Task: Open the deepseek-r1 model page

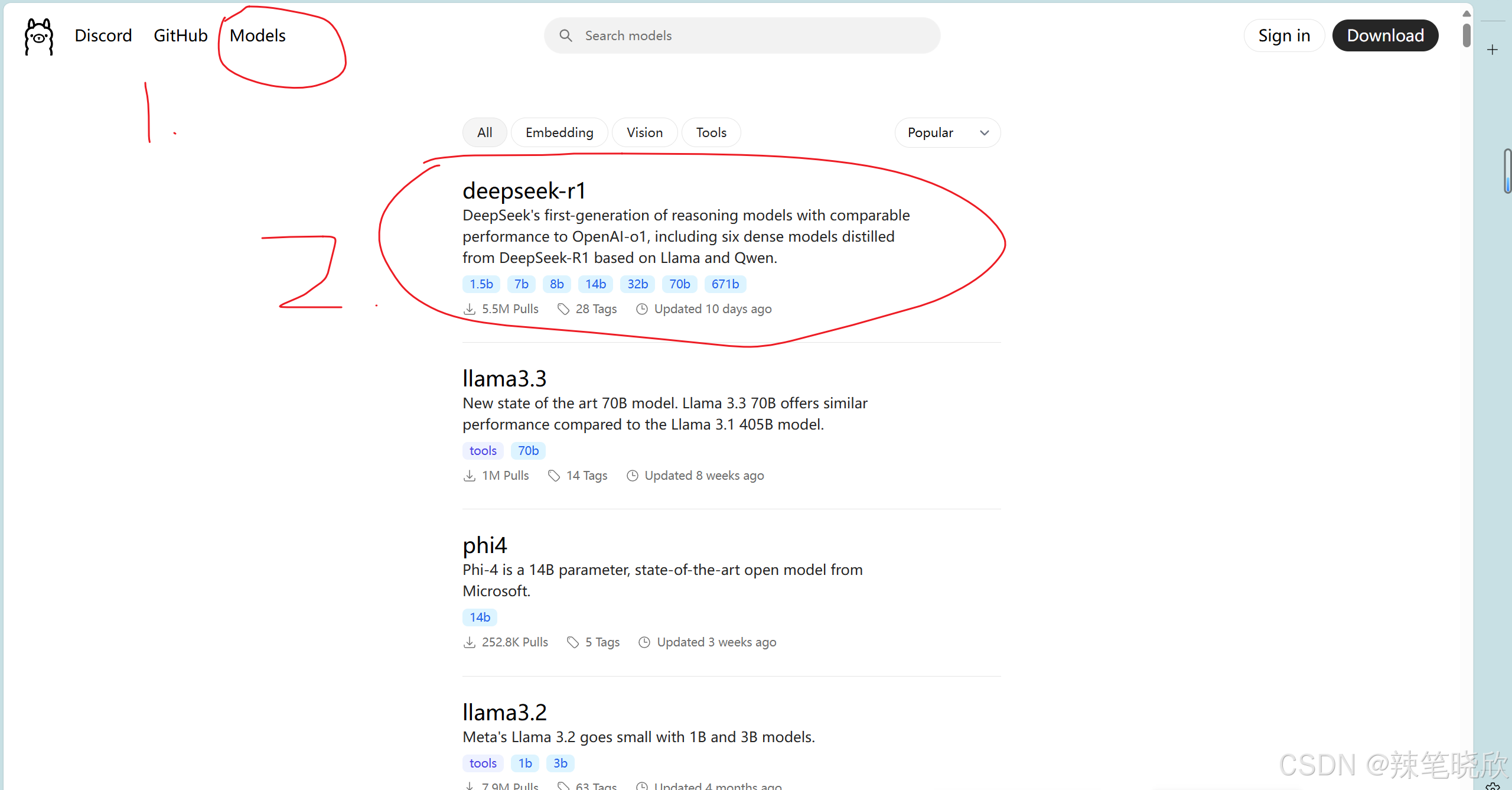Action: (524, 190)
